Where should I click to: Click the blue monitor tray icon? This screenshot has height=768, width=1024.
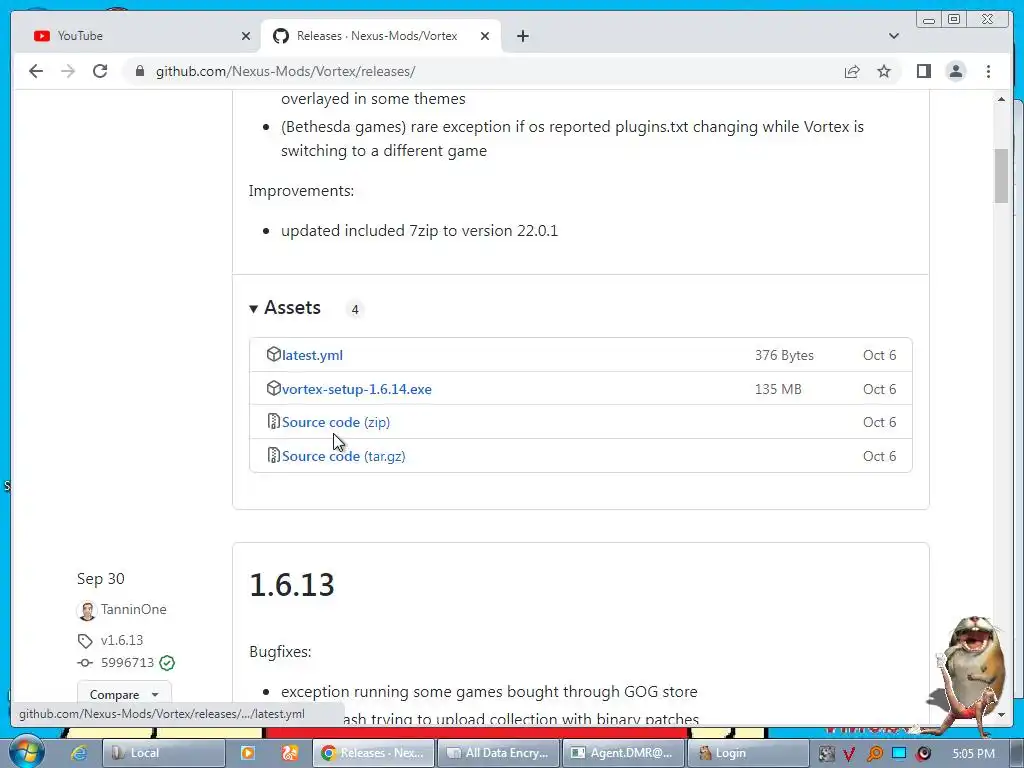pyautogui.click(x=899, y=753)
